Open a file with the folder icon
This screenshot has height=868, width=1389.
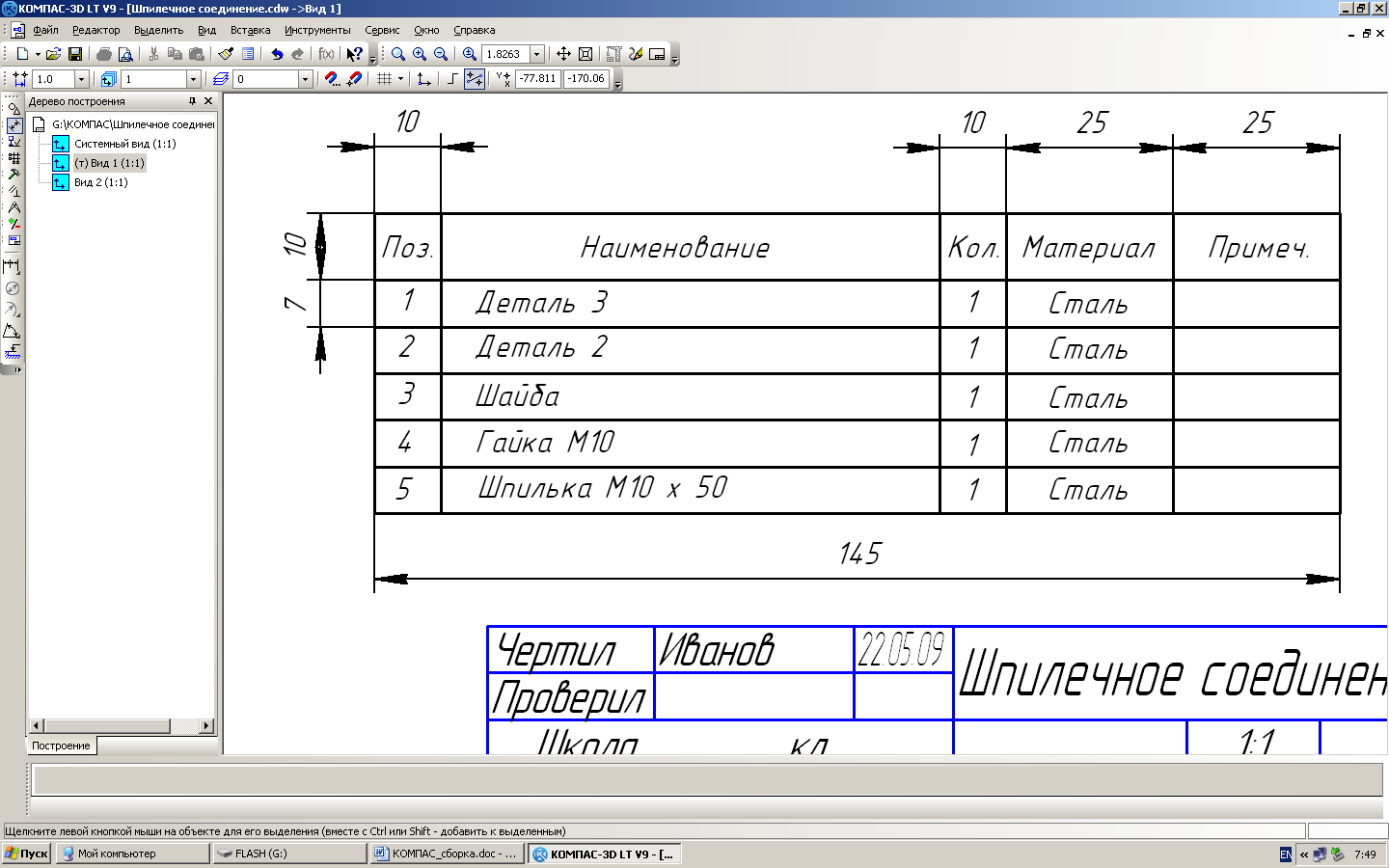53,54
